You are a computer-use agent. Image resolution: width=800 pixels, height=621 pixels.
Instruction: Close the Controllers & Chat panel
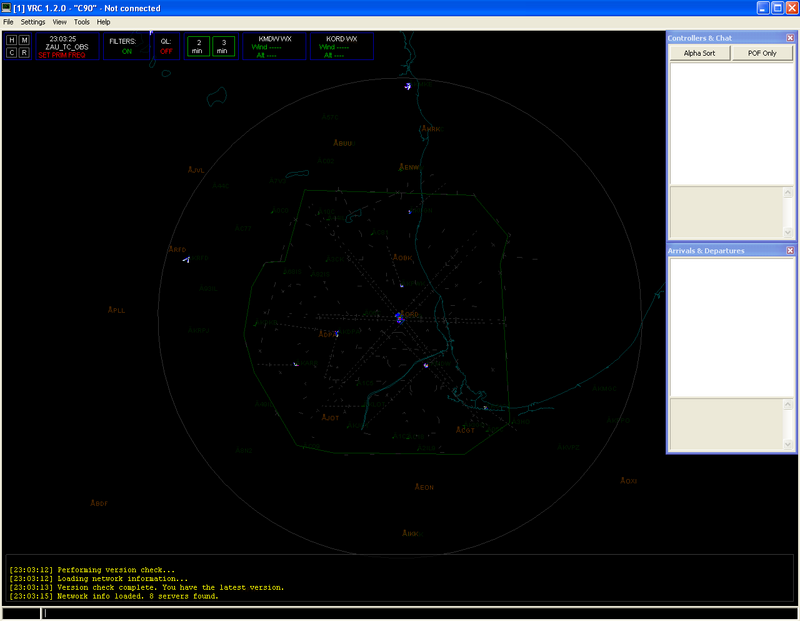[789, 38]
